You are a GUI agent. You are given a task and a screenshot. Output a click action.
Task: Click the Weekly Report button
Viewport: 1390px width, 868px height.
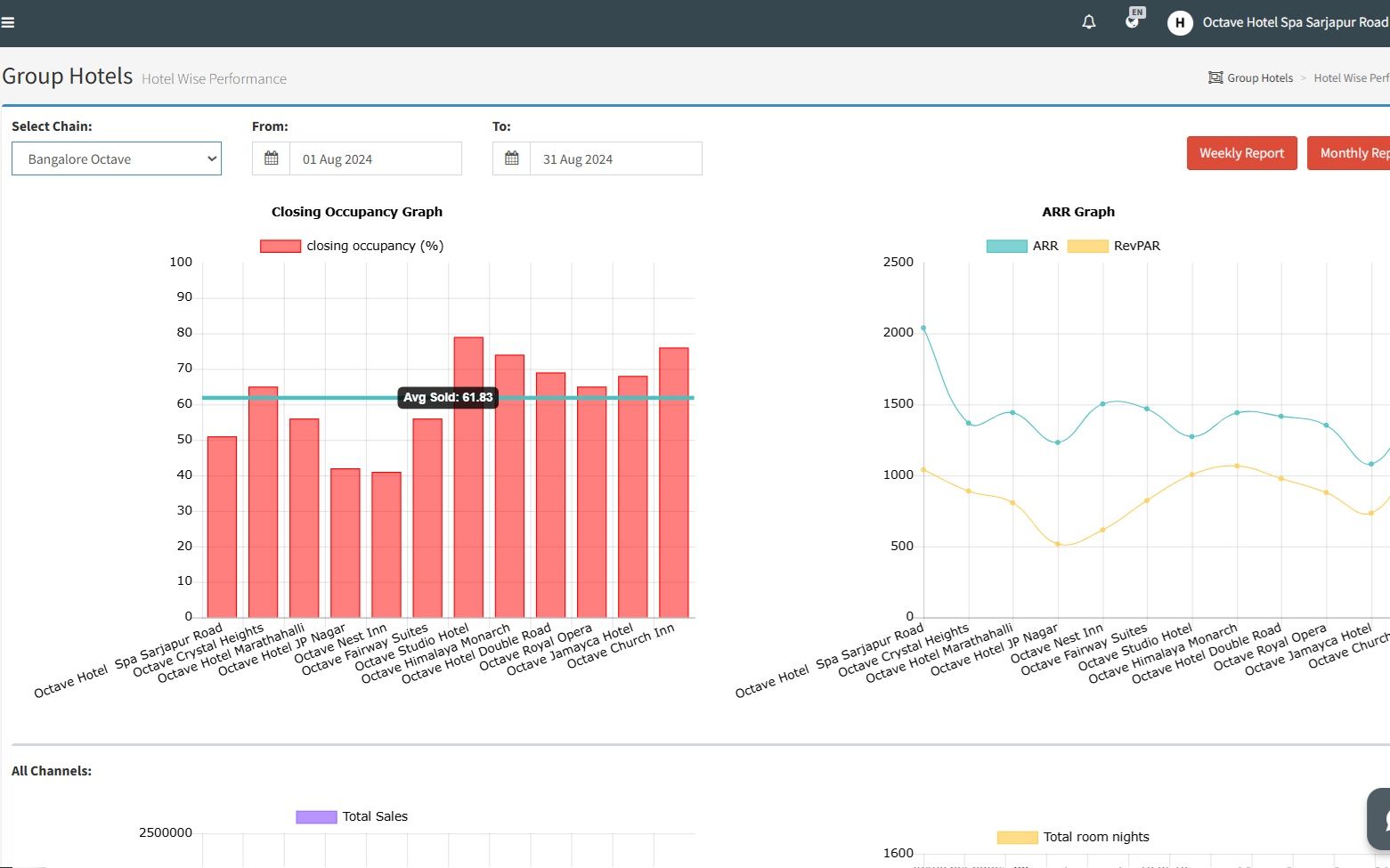[x=1241, y=153]
